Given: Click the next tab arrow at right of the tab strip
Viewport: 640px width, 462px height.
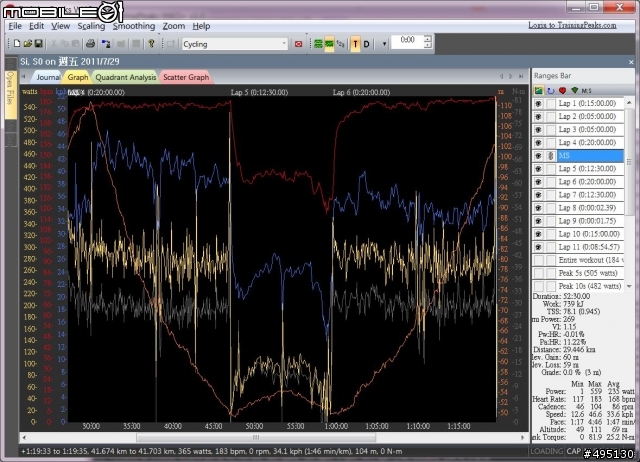Looking at the screenshot, I should [511, 76].
